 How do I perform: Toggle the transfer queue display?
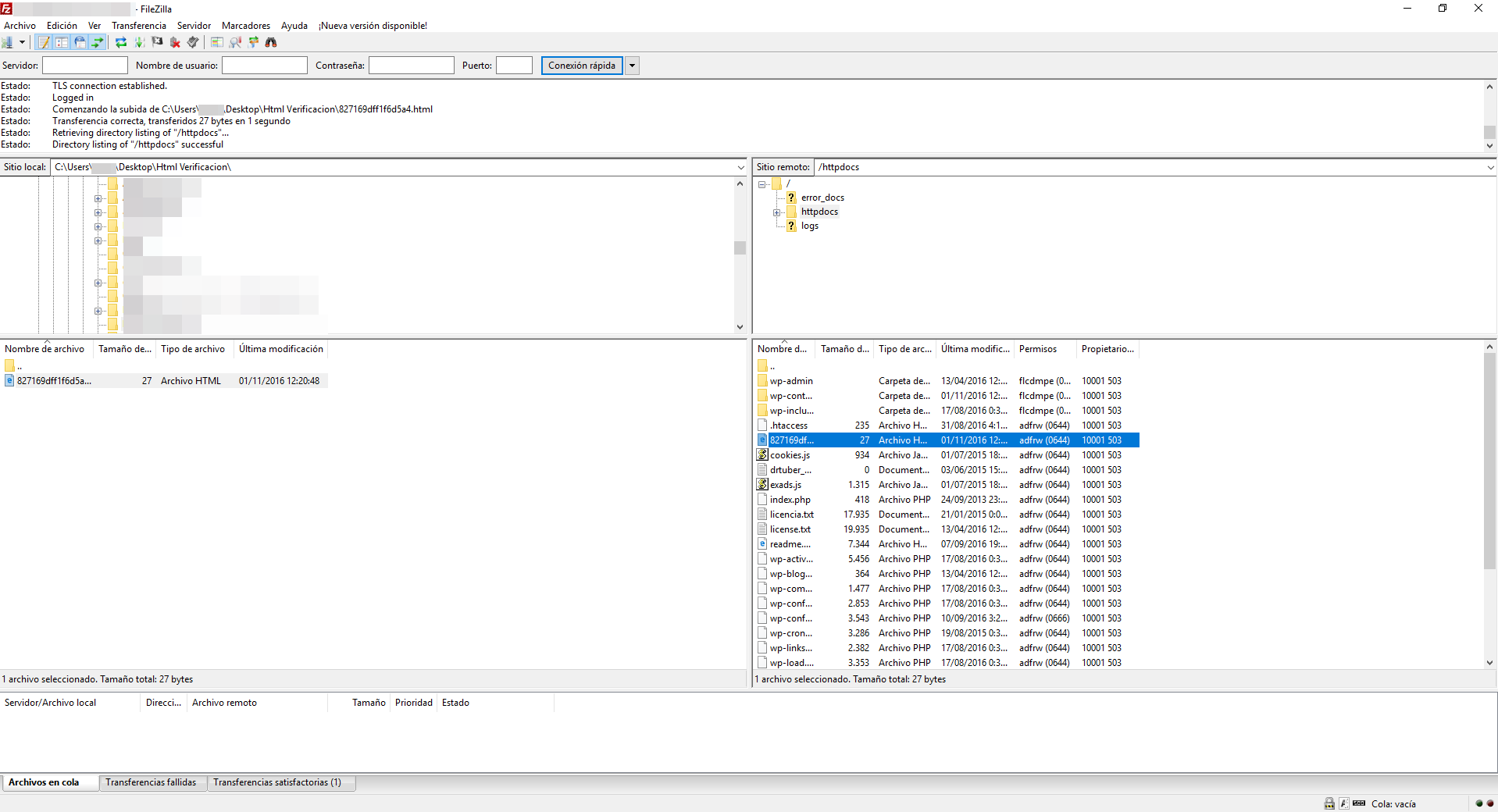click(x=98, y=42)
